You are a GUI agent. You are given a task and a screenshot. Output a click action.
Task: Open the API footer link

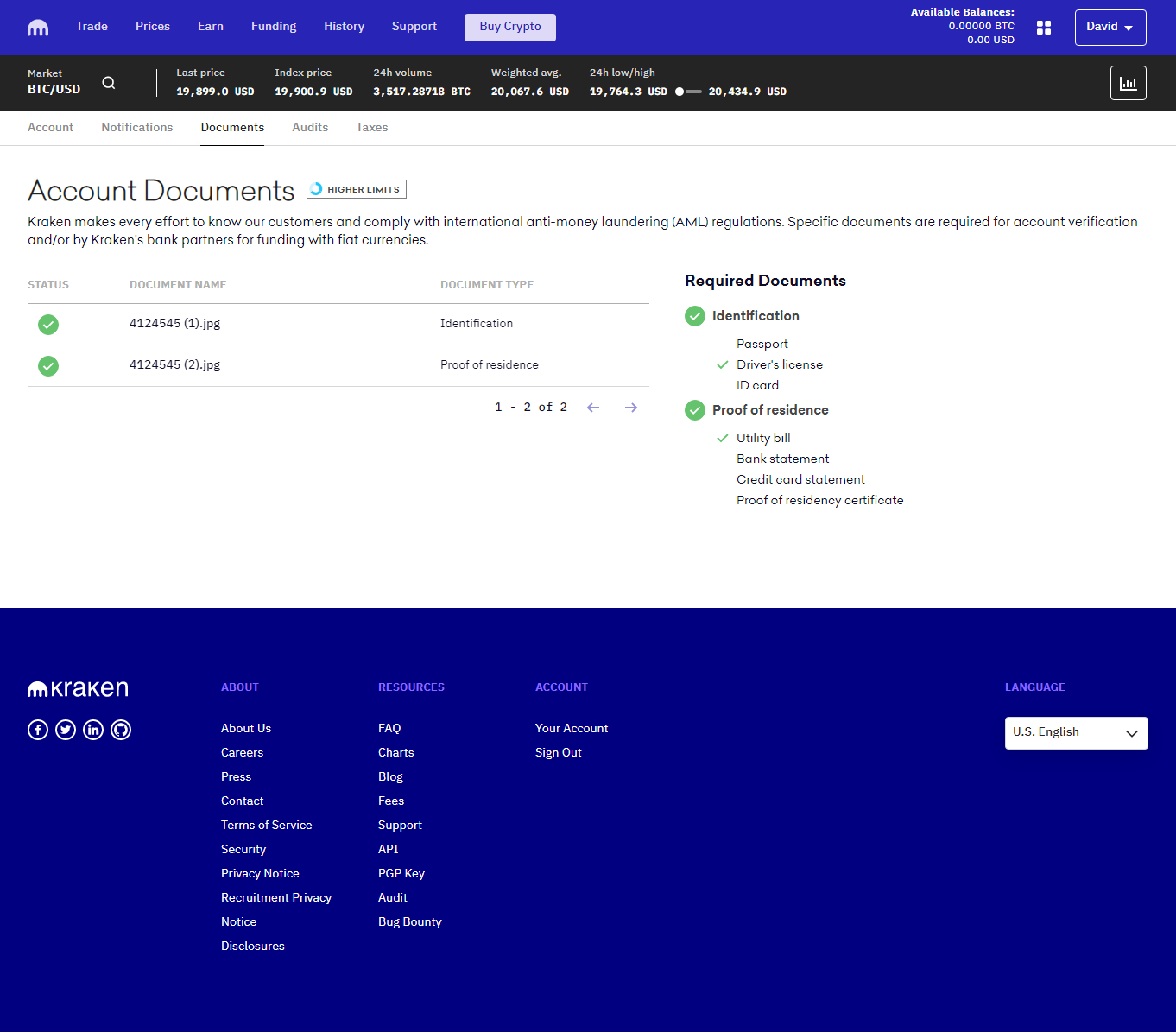[389, 850]
